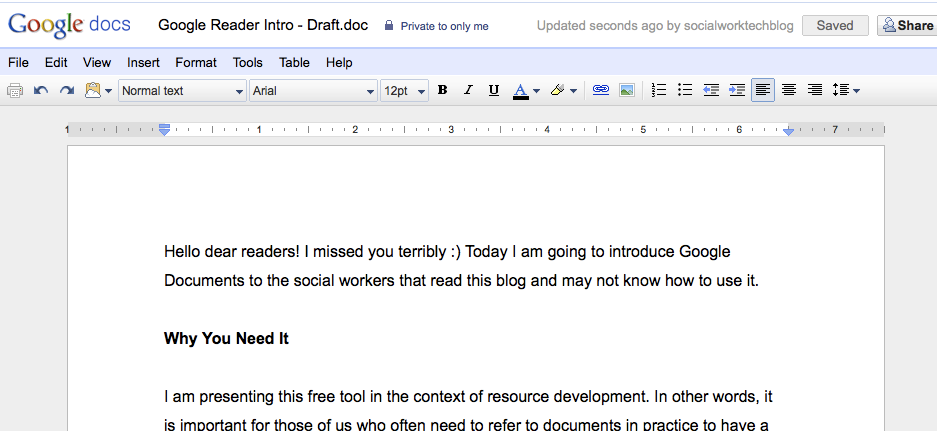Screen dimensions: 937x431
Task: Open the Insert menu
Action: (143, 62)
